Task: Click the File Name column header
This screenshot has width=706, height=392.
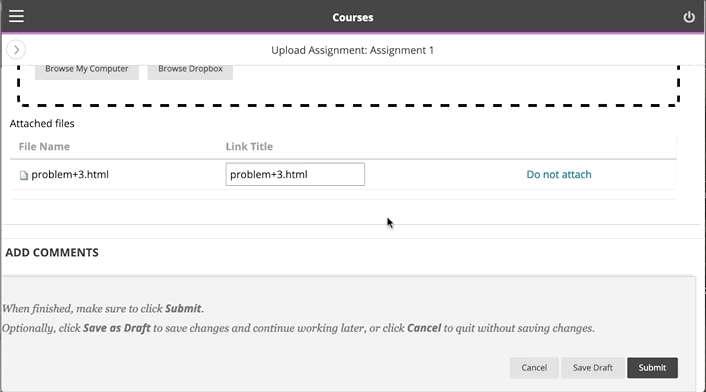Action: pos(44,146)
